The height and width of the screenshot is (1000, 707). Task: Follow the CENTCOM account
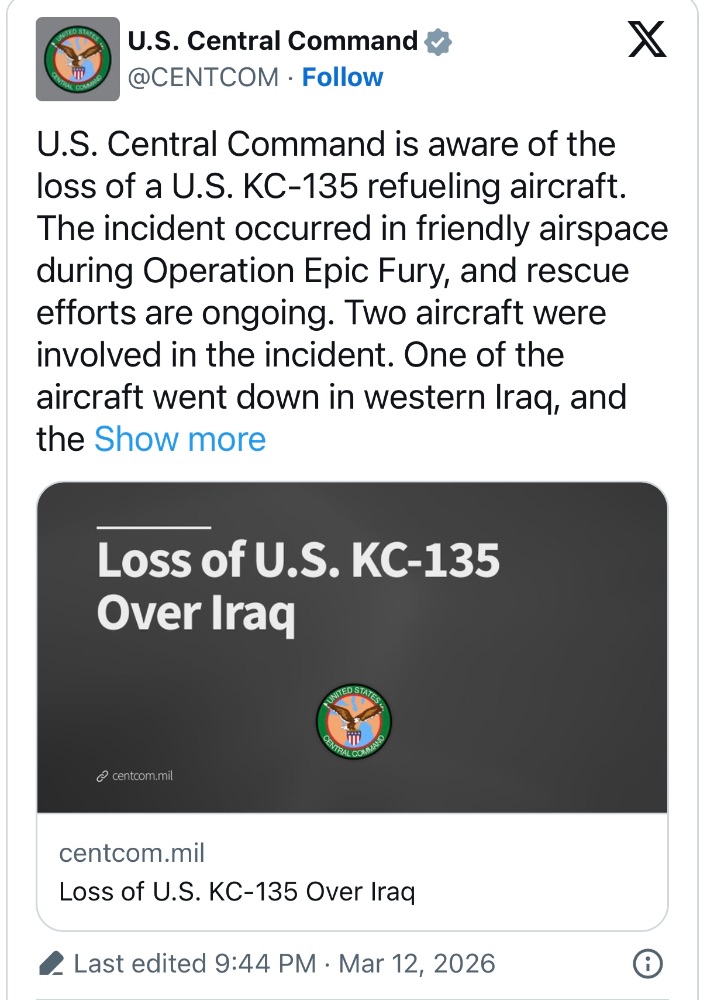[x=342, y=77]
